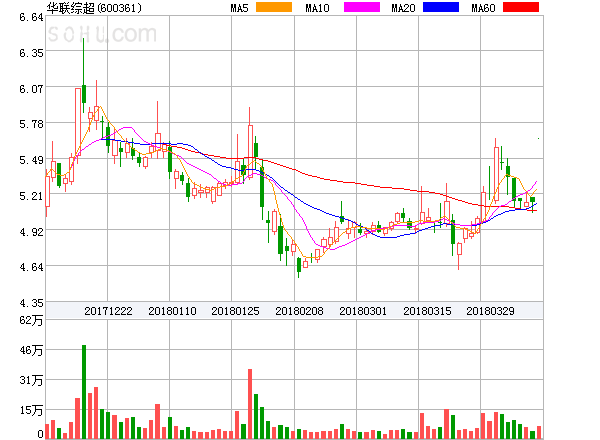Click the 20180329 date label
The image size is (600, 440).
[490, 311]
